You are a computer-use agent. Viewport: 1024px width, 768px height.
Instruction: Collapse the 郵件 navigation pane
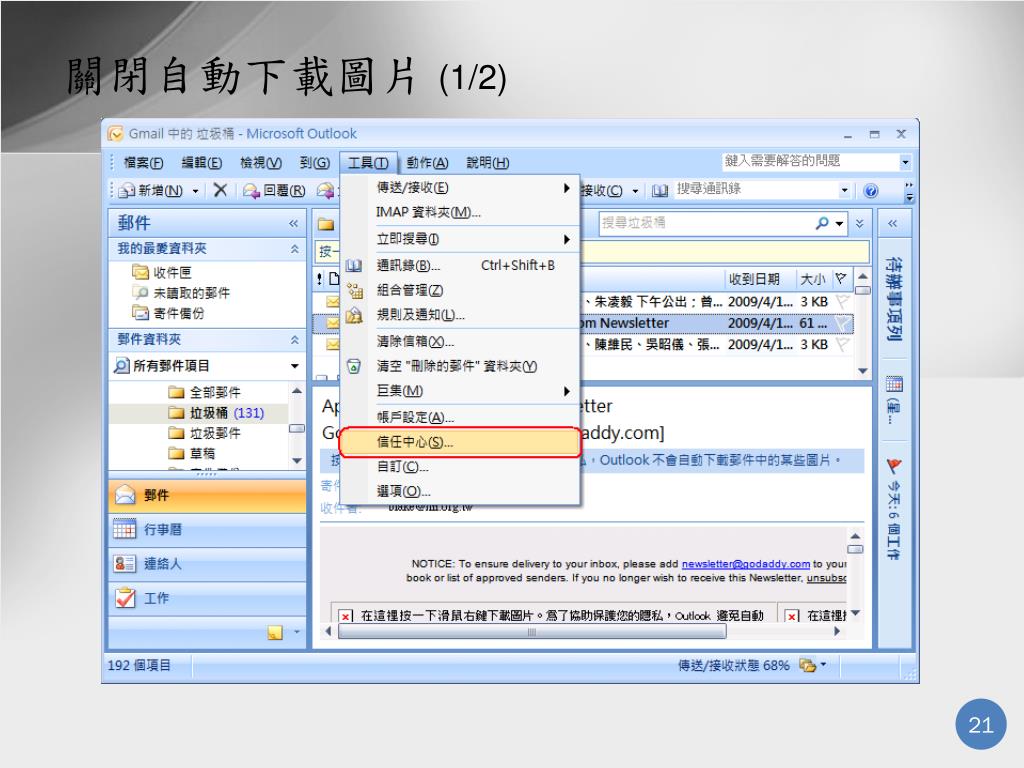(x=294, y=223)
